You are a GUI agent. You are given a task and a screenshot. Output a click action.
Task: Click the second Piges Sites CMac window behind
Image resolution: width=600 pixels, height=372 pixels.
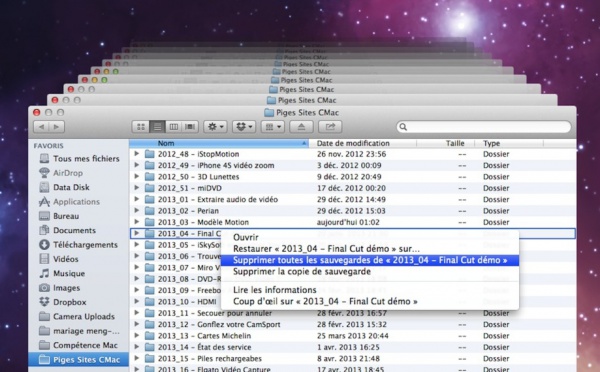[302, 100]
